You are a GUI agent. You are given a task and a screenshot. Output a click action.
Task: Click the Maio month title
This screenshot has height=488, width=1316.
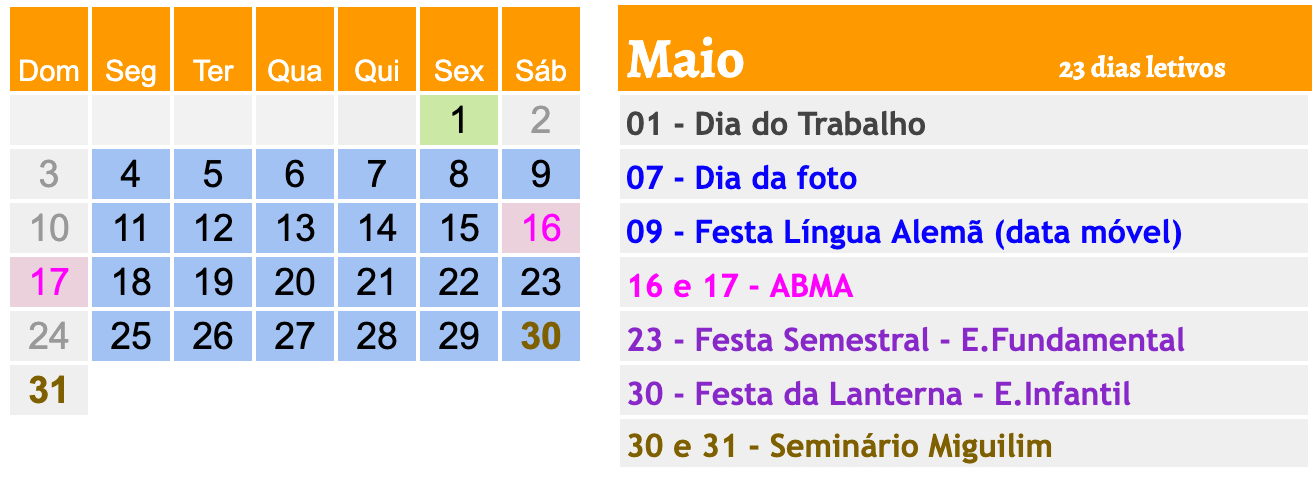point(686,60)
